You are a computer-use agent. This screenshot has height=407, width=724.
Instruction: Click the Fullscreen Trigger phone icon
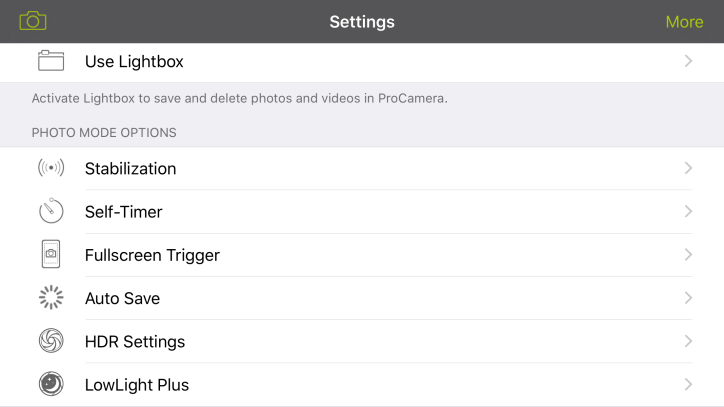[x=51, y=255]
